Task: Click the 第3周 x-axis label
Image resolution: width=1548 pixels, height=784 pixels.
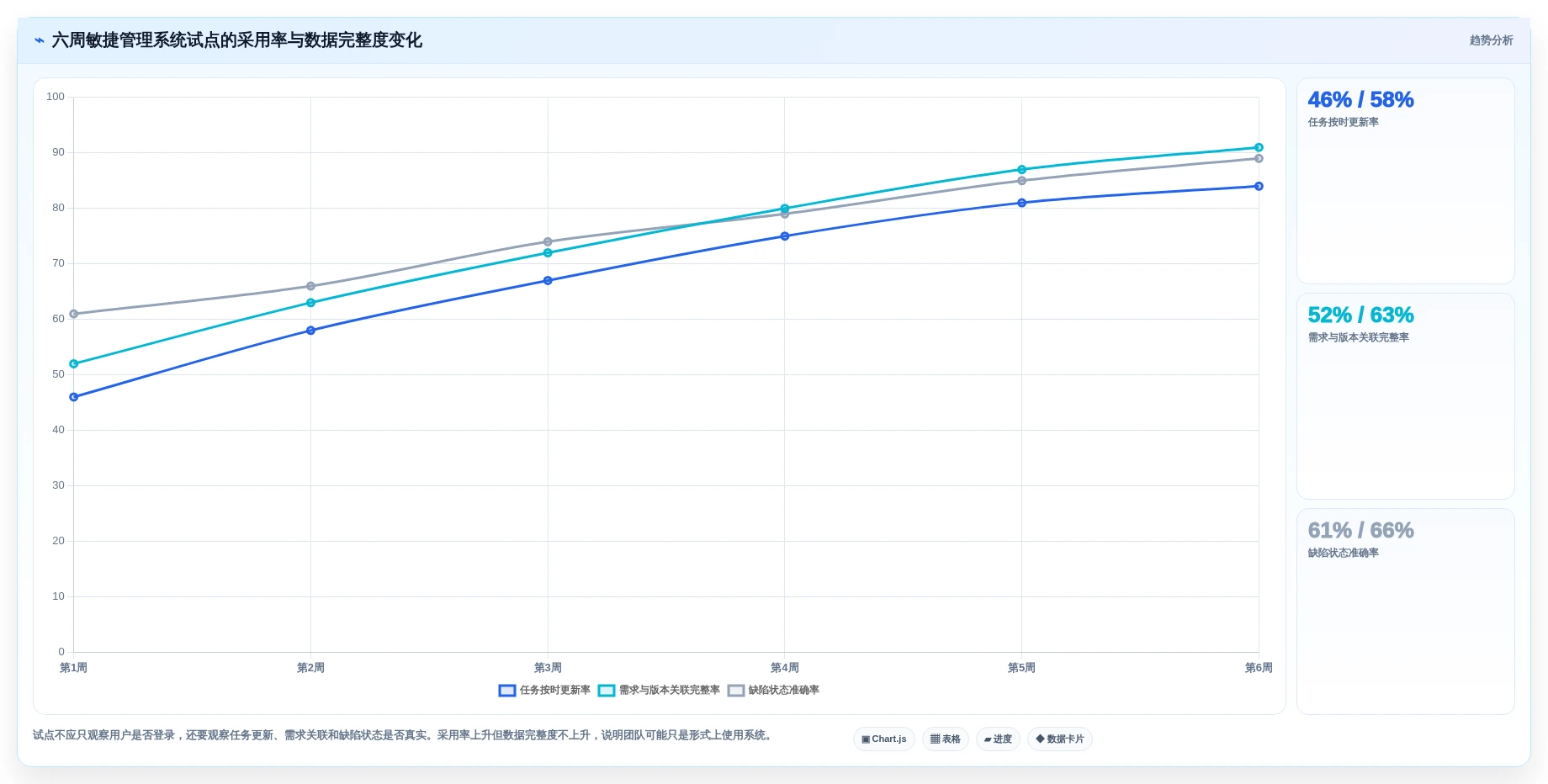Action: [x=548, y=668]
